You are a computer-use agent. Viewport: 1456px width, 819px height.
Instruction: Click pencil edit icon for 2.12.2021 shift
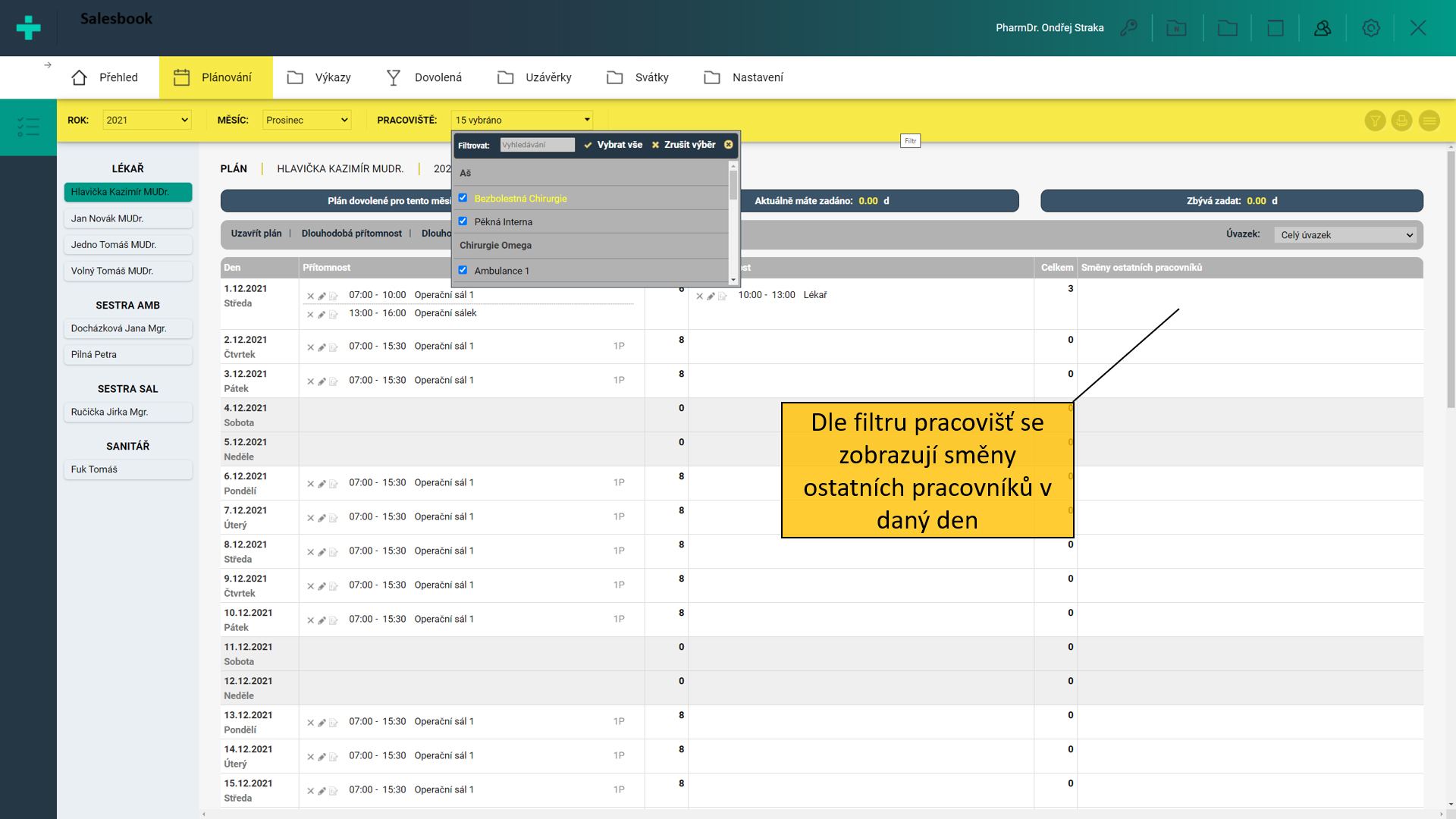point(322,347)
